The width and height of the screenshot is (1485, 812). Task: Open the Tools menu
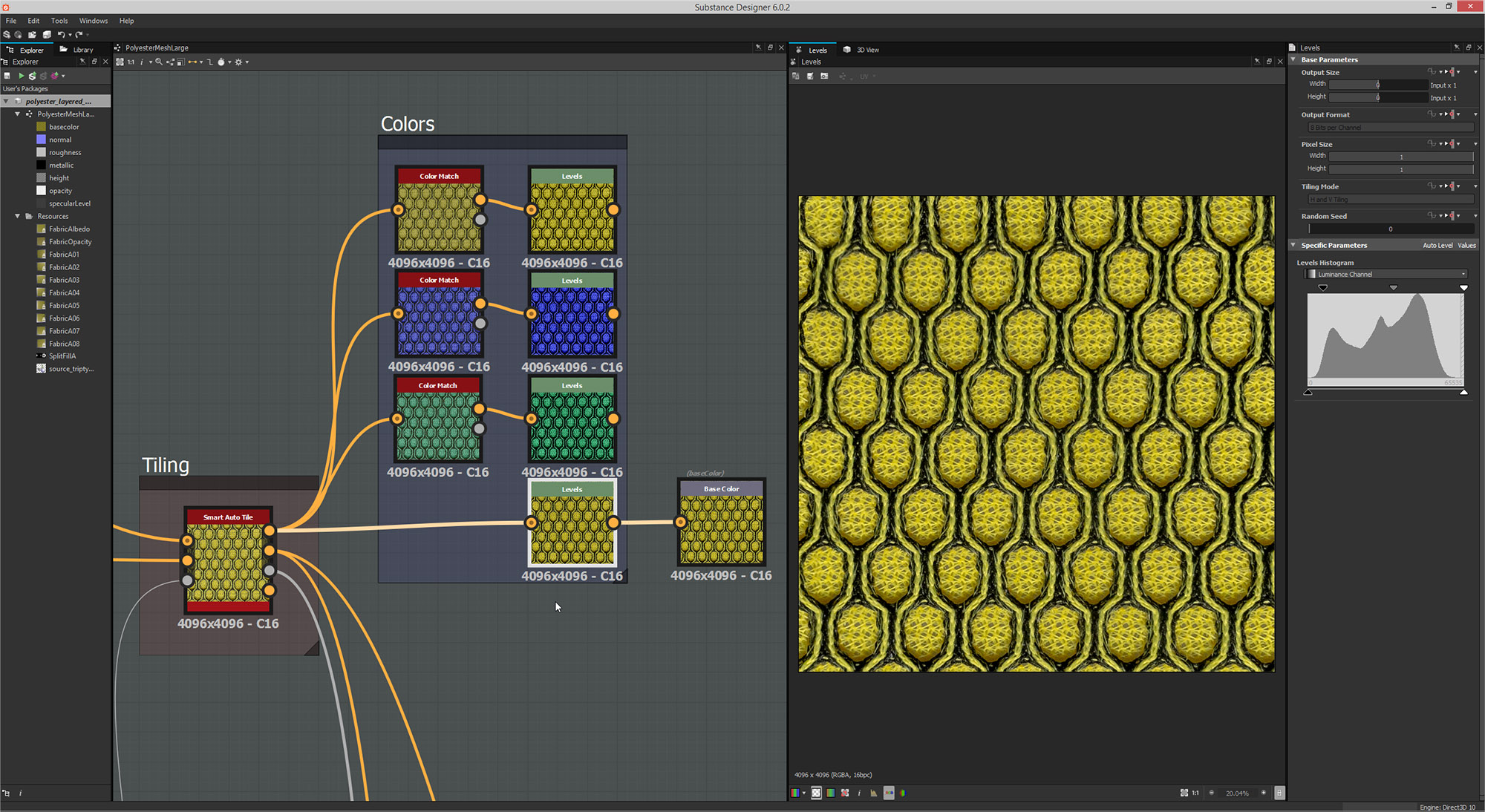coord(59,21)
